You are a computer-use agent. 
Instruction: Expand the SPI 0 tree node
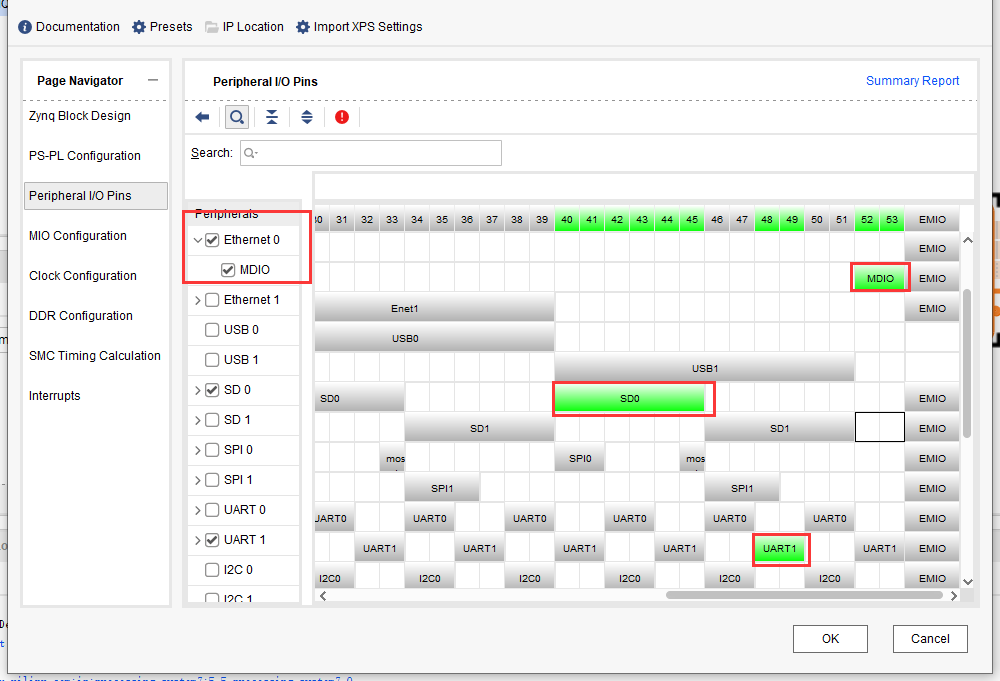198,450
